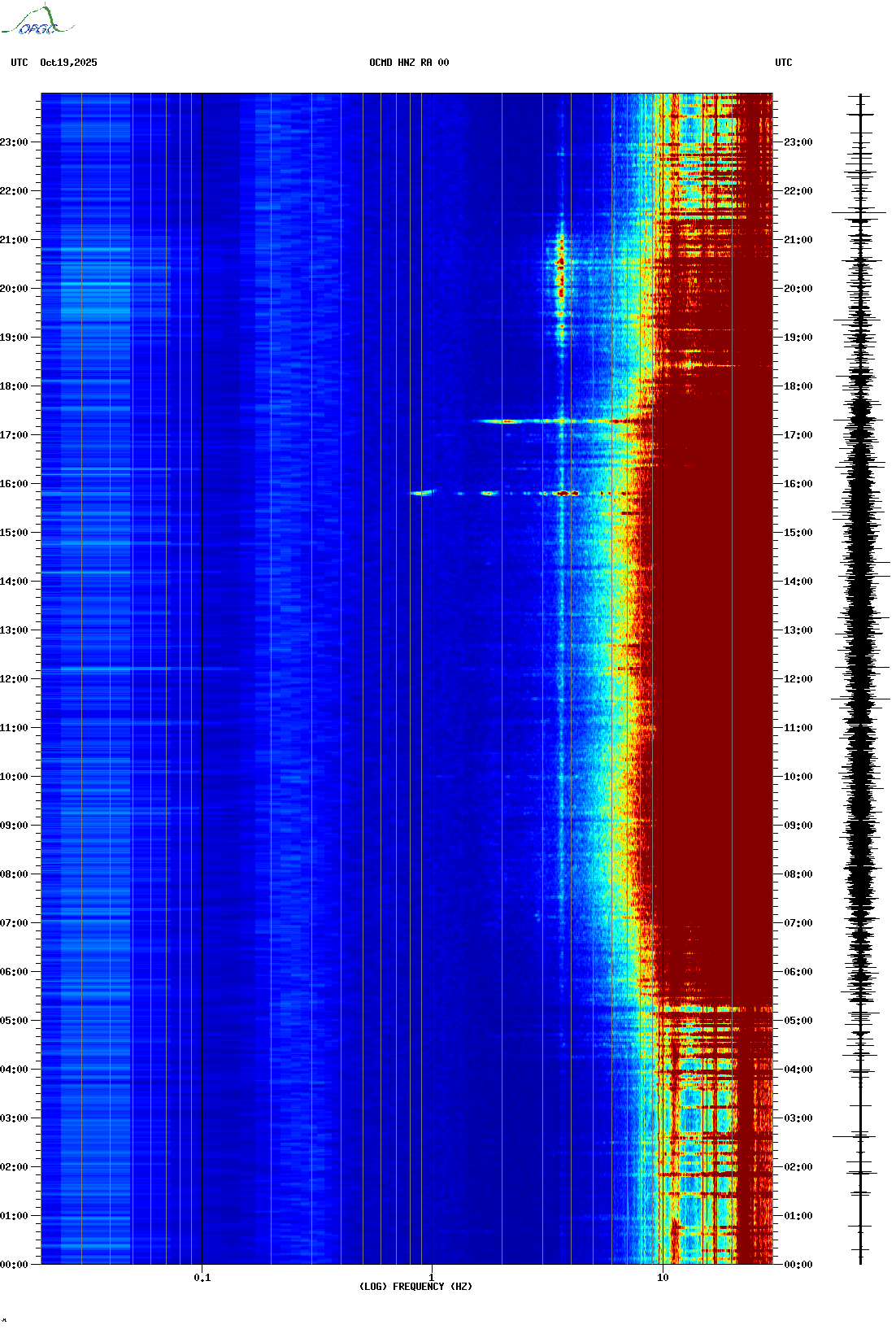Click the right axis 22:00 time label
This screenshot has height=1329, width=896.
(x=798, y=191)
